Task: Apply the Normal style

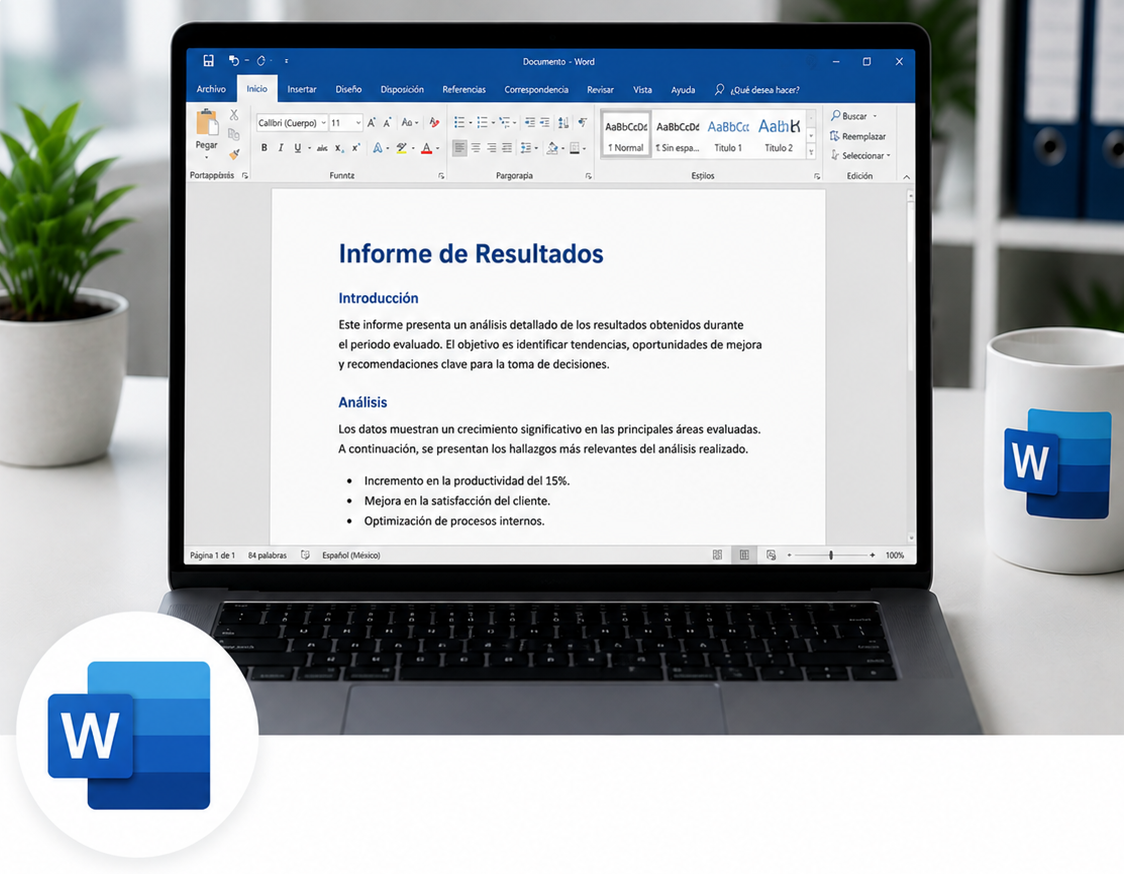Action: tap(626, 136)
